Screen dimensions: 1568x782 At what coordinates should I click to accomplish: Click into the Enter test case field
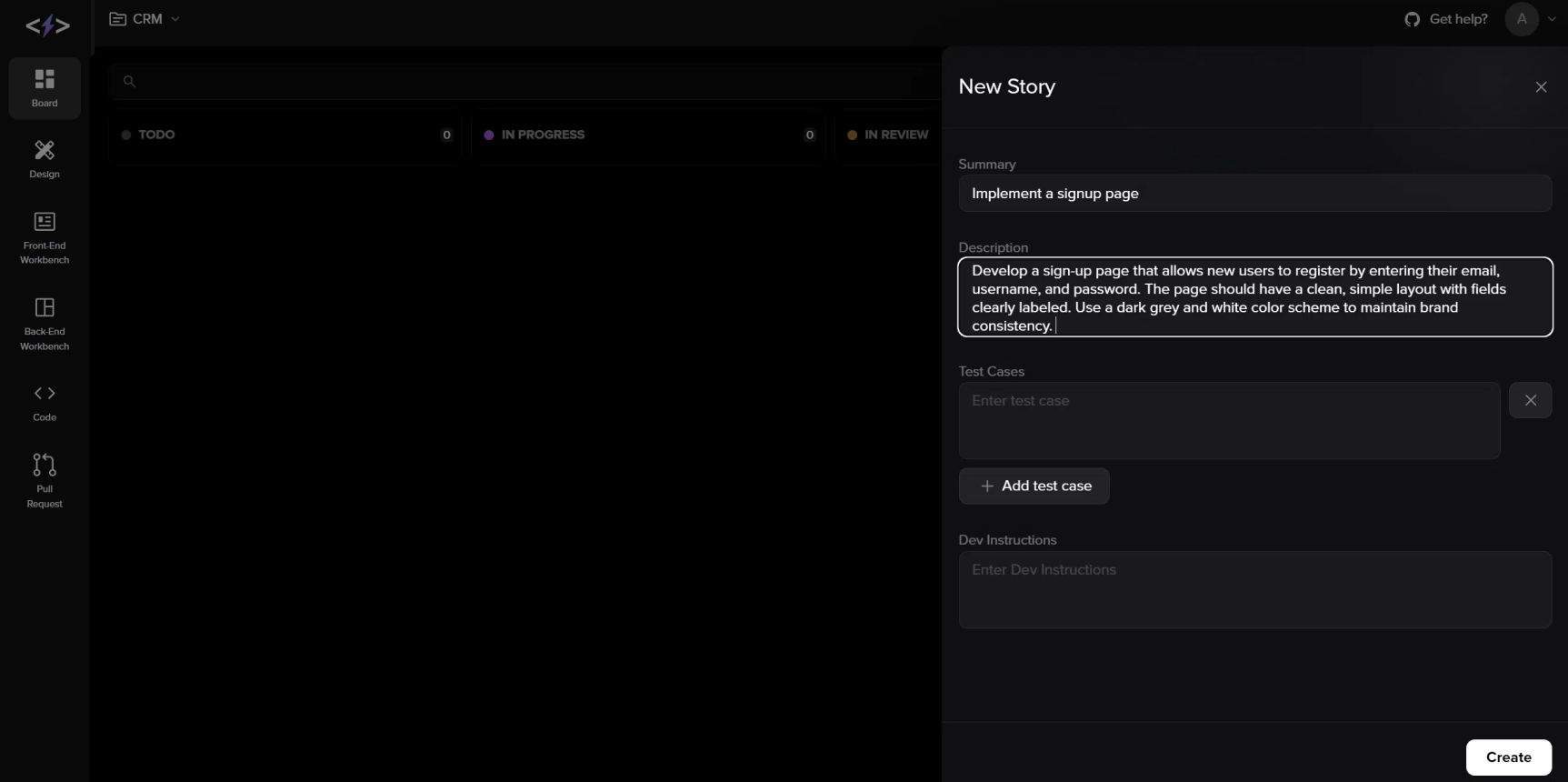(1229, 420)
